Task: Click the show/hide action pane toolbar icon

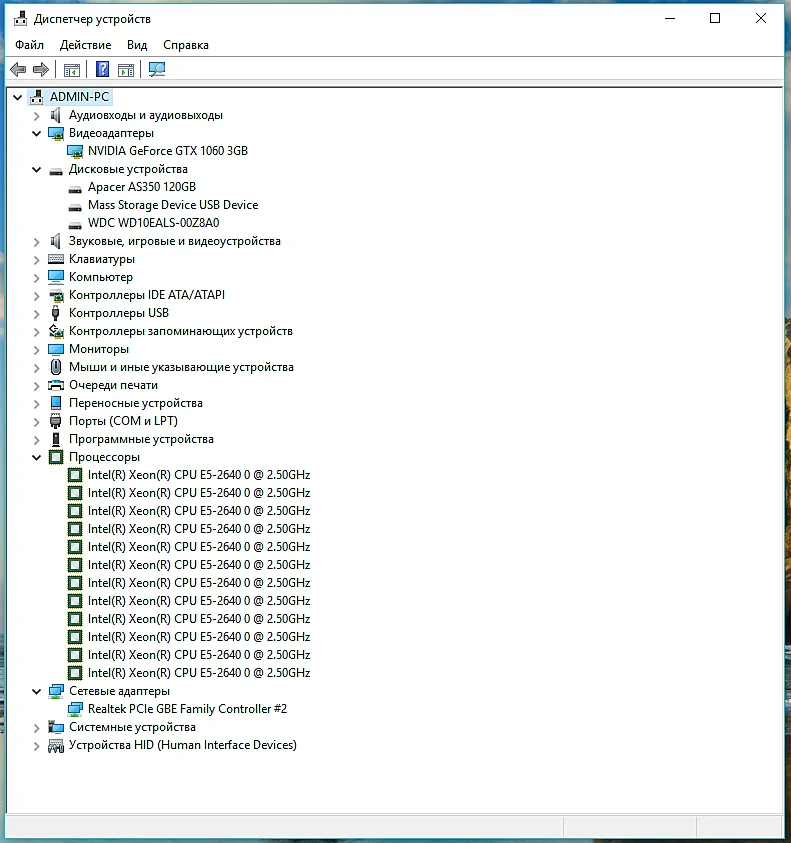Action: [126, 70]
